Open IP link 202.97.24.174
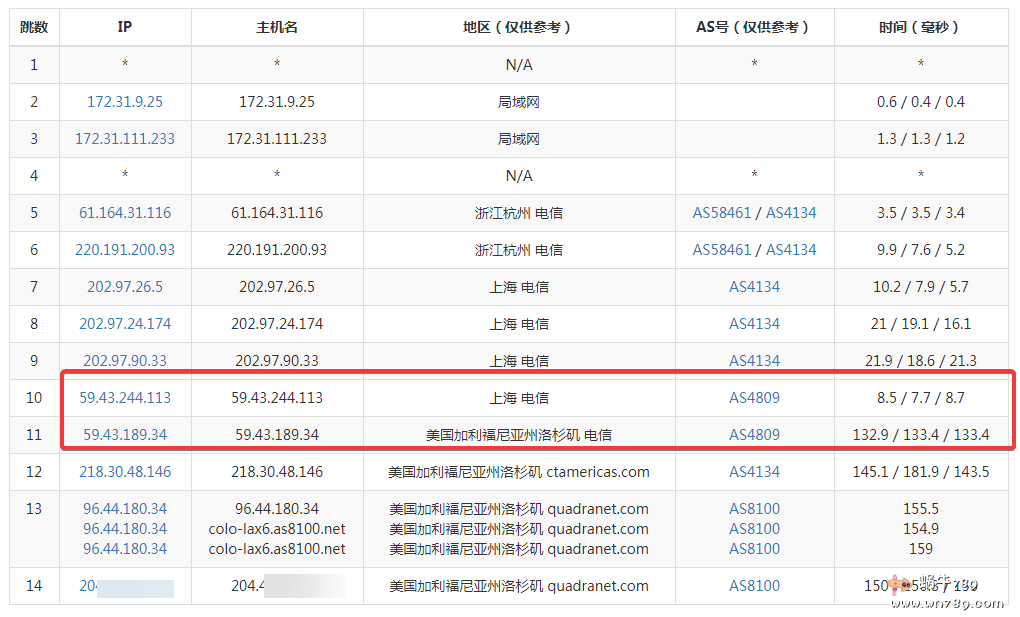 tap(124, 323)
